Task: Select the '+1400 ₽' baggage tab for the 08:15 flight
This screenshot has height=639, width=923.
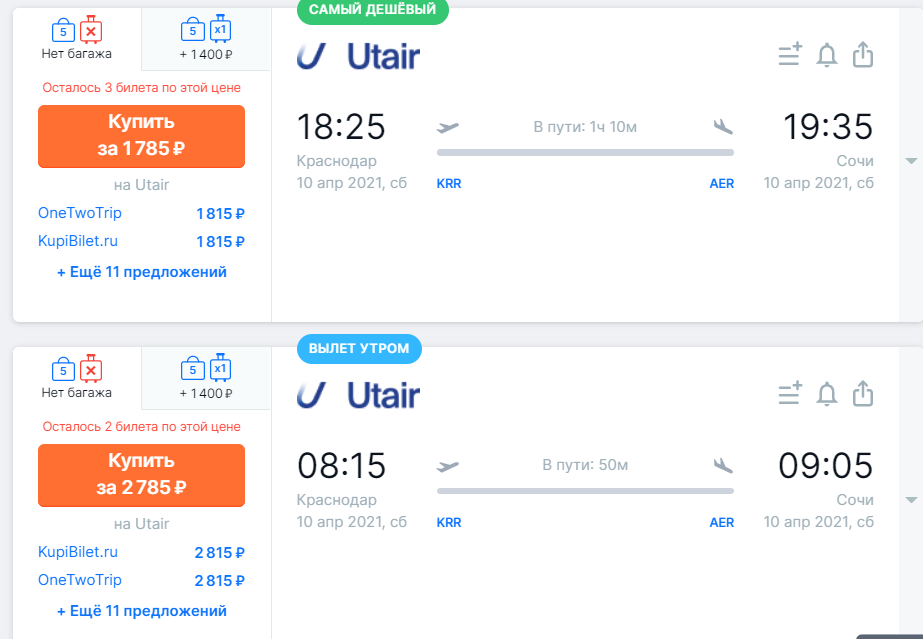Action: tap(206, 378)
